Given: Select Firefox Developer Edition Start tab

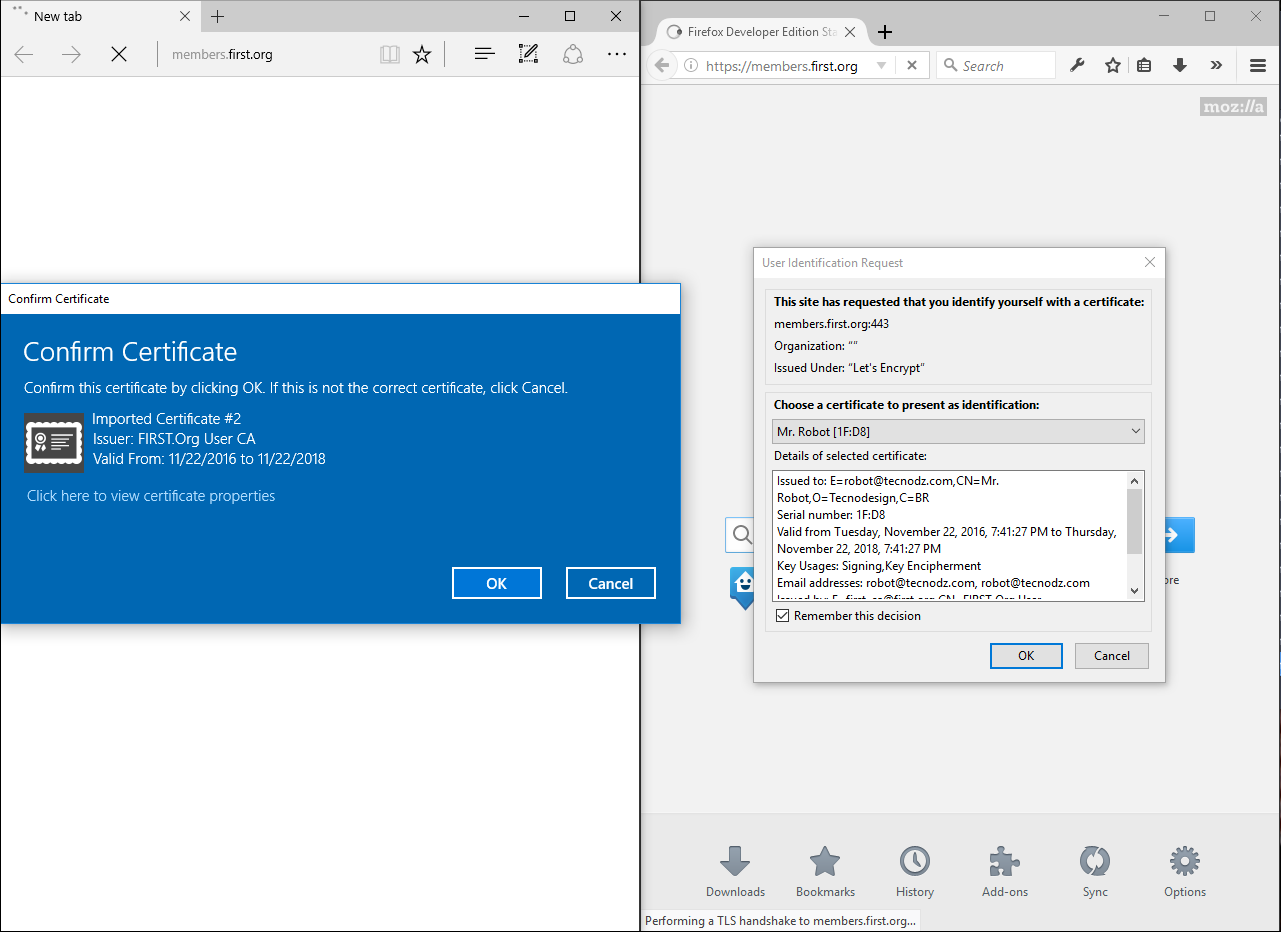Looking at the screenshot, I should tap(762, 32).
